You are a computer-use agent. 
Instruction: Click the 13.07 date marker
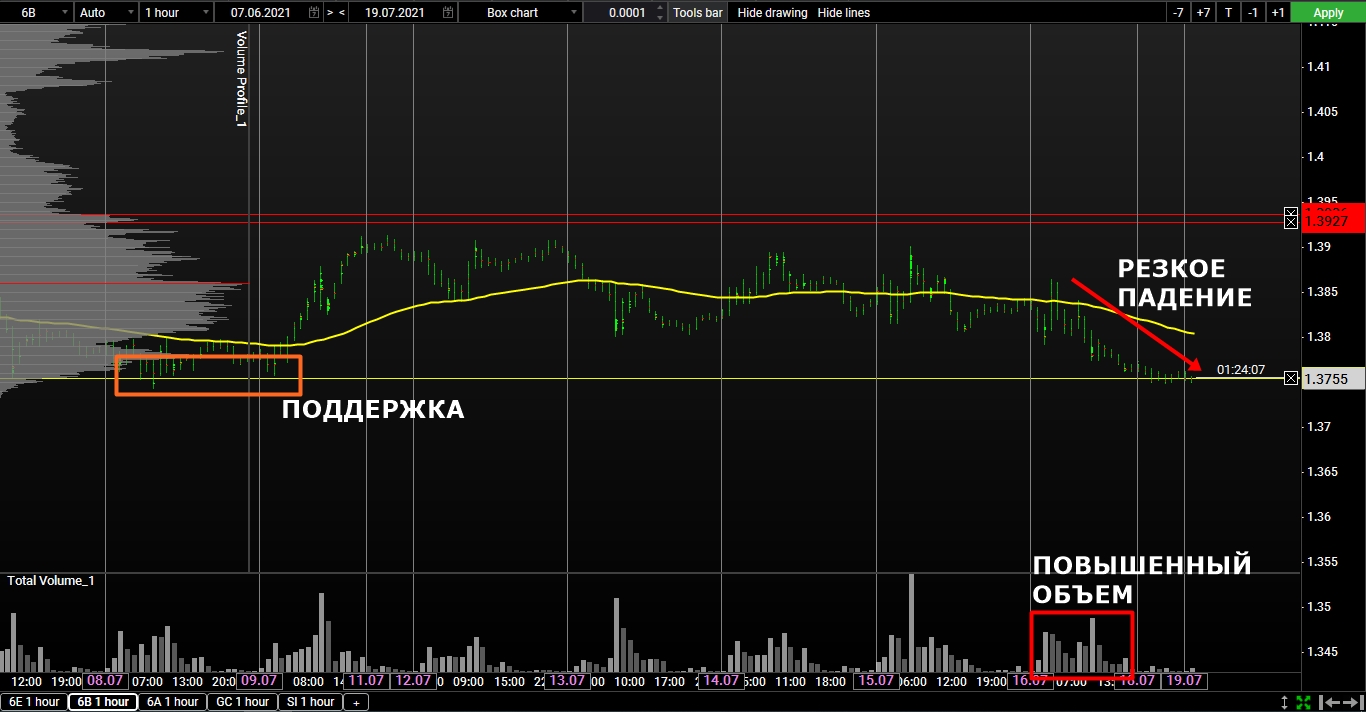coord(566,680)
